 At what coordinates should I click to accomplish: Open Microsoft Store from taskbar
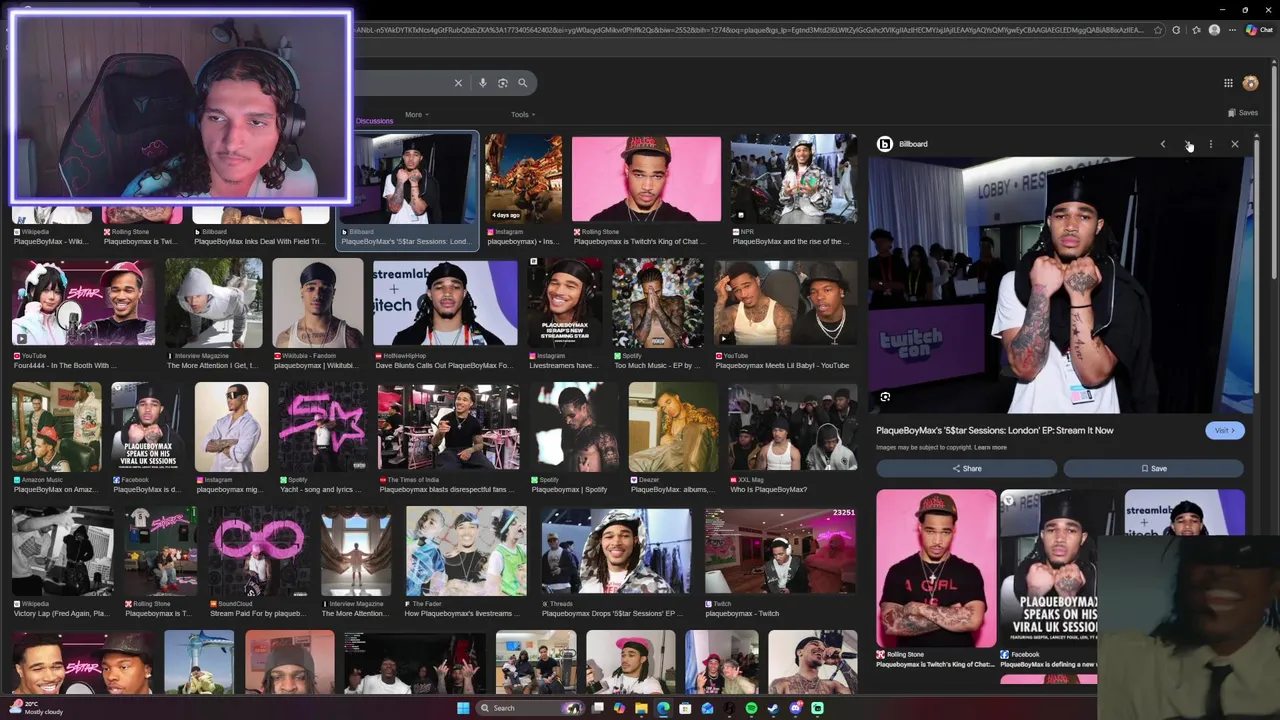pyautogui.click(x=685, y=708)
